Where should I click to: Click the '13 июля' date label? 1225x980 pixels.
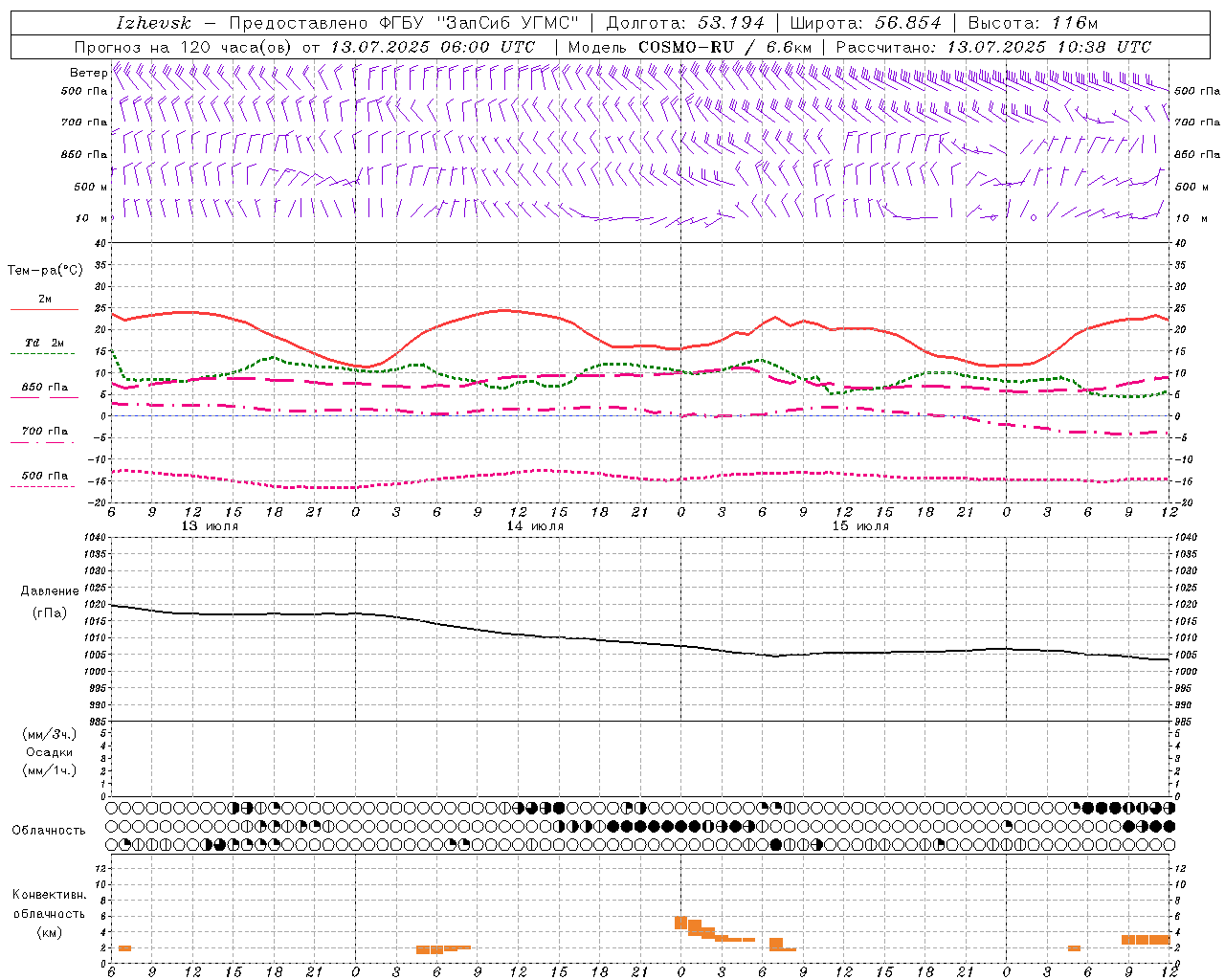210,526
